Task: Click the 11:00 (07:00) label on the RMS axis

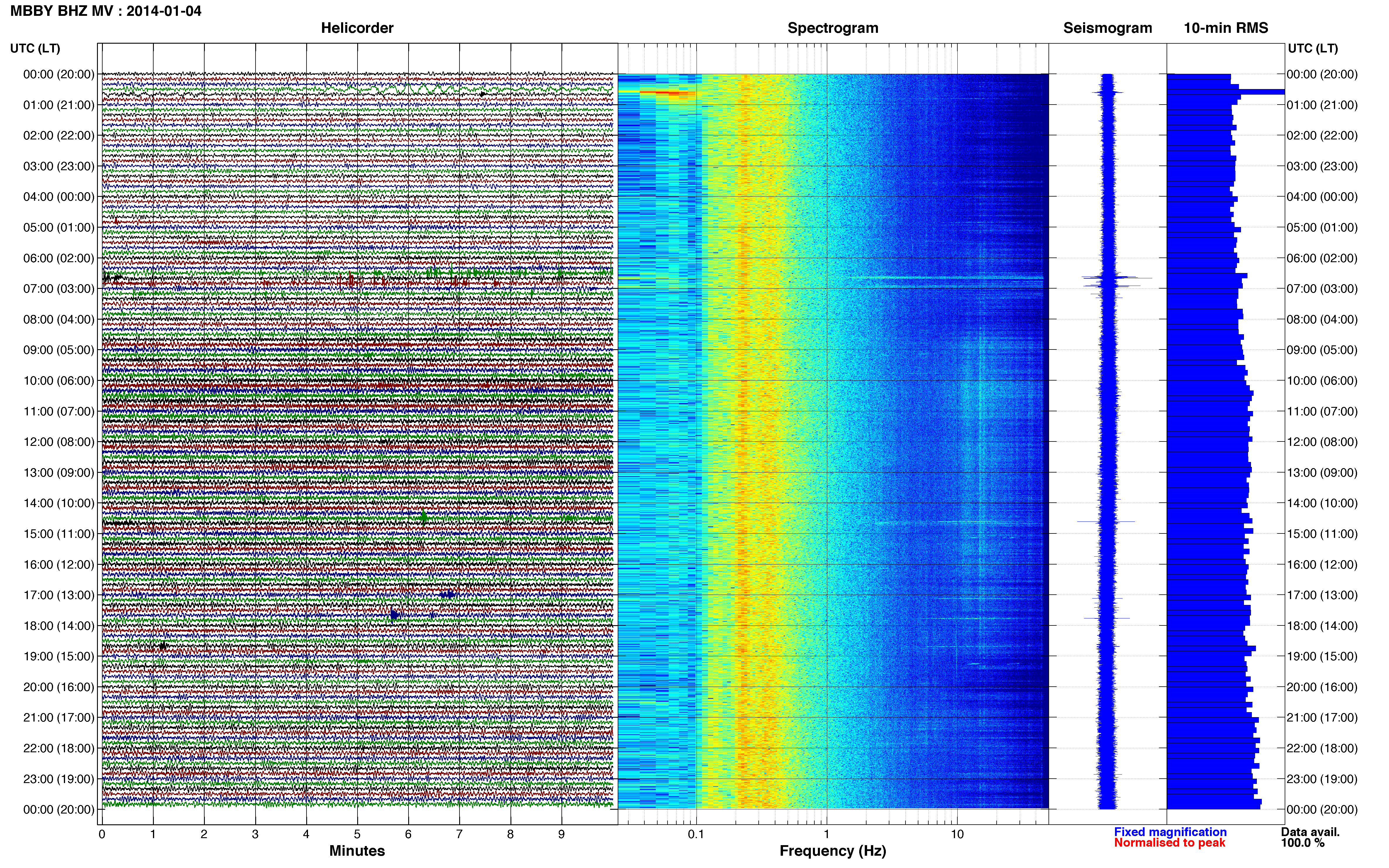Action: coord(1322,412)
